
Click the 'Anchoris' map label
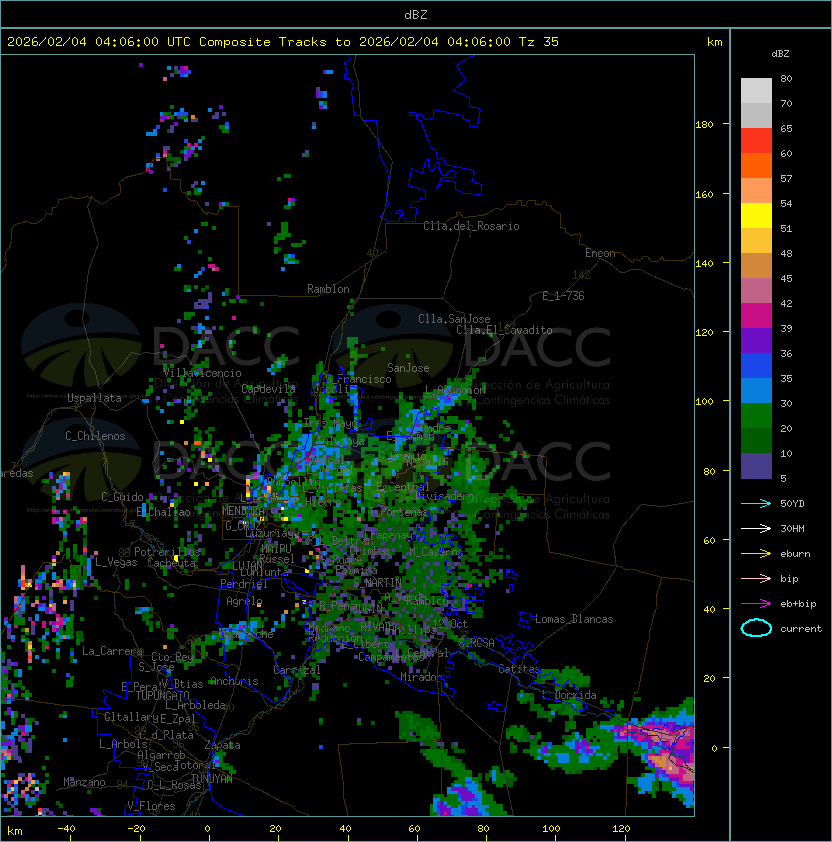point(234,681)
